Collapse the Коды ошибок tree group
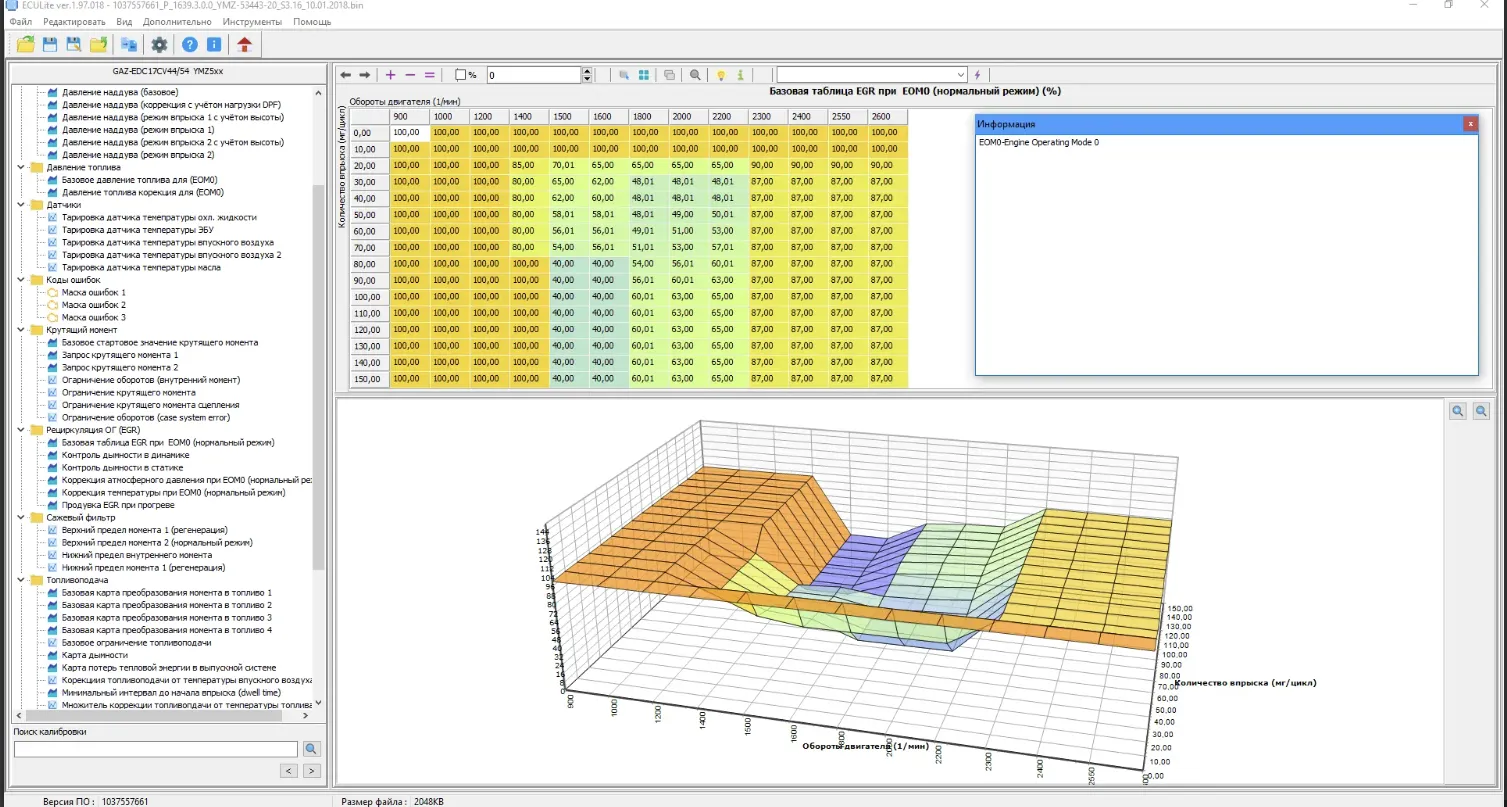Viewport: 1507px width, 807px height. [23, 280]
